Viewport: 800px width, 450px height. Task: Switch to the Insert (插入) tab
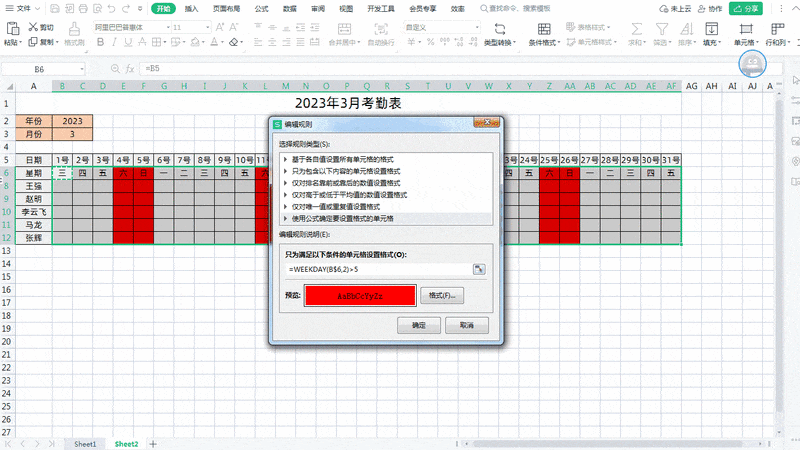point(191,9)
